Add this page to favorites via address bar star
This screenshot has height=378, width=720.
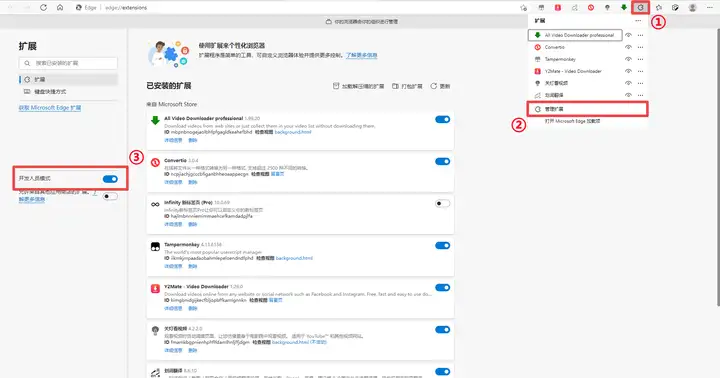click(523, 7)
